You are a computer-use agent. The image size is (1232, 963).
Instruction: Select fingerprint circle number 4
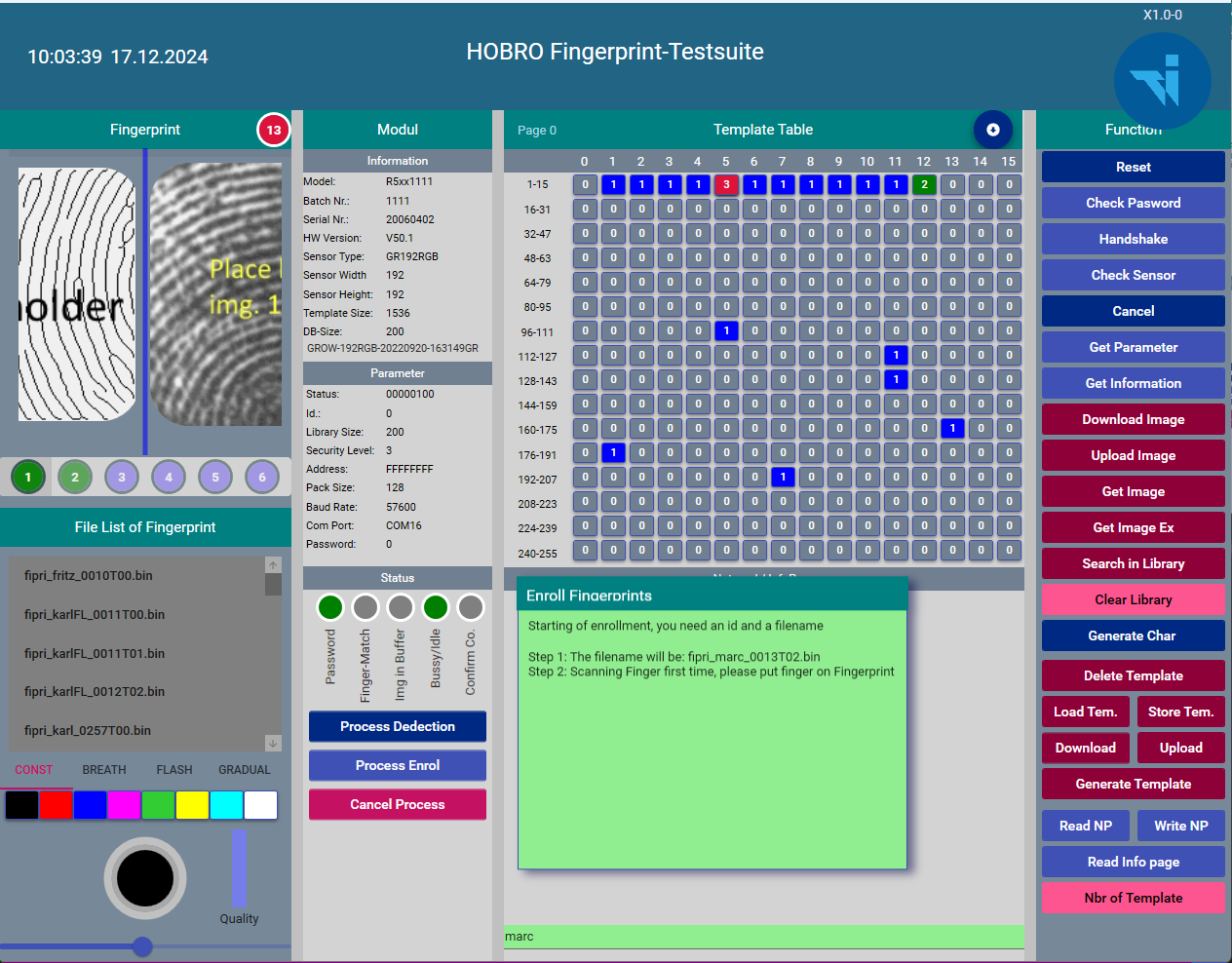coord(169,477)
